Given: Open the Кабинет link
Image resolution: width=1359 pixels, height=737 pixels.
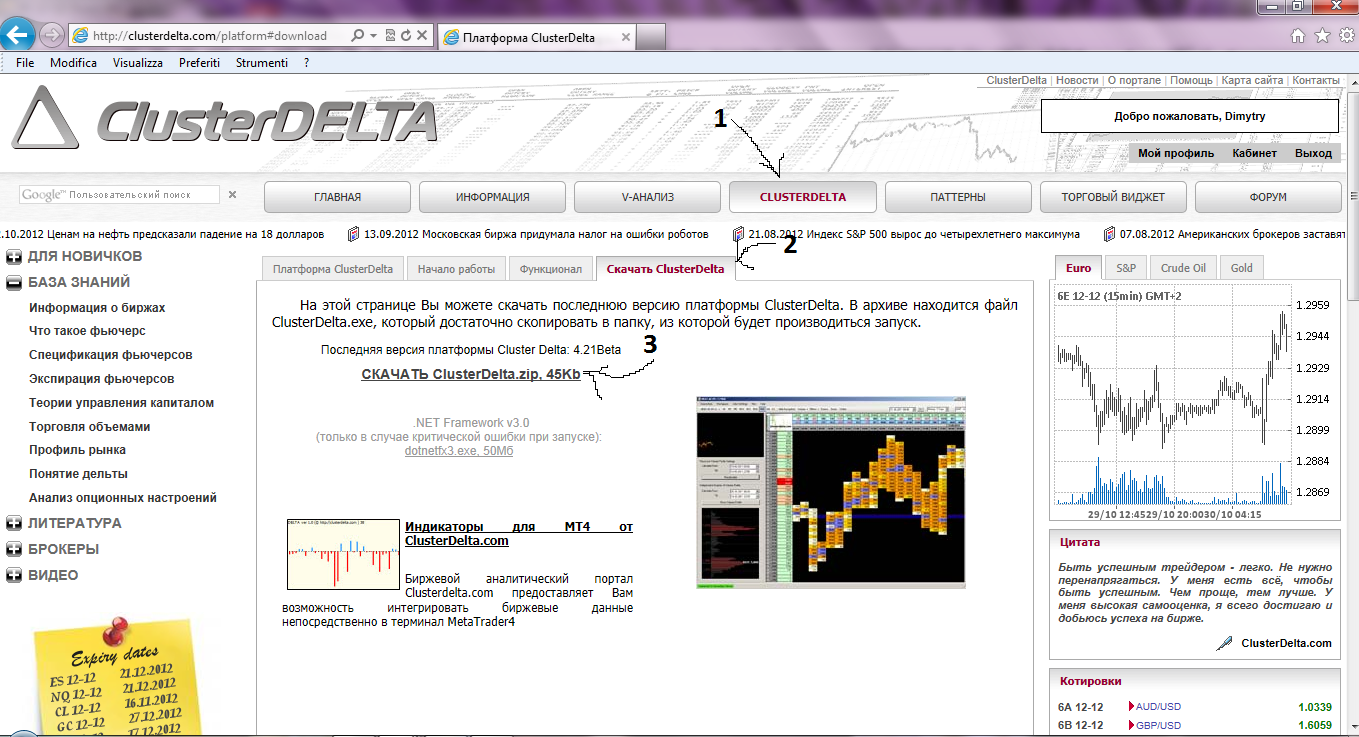Looking at the screenshot, I should click(1254, 153).
